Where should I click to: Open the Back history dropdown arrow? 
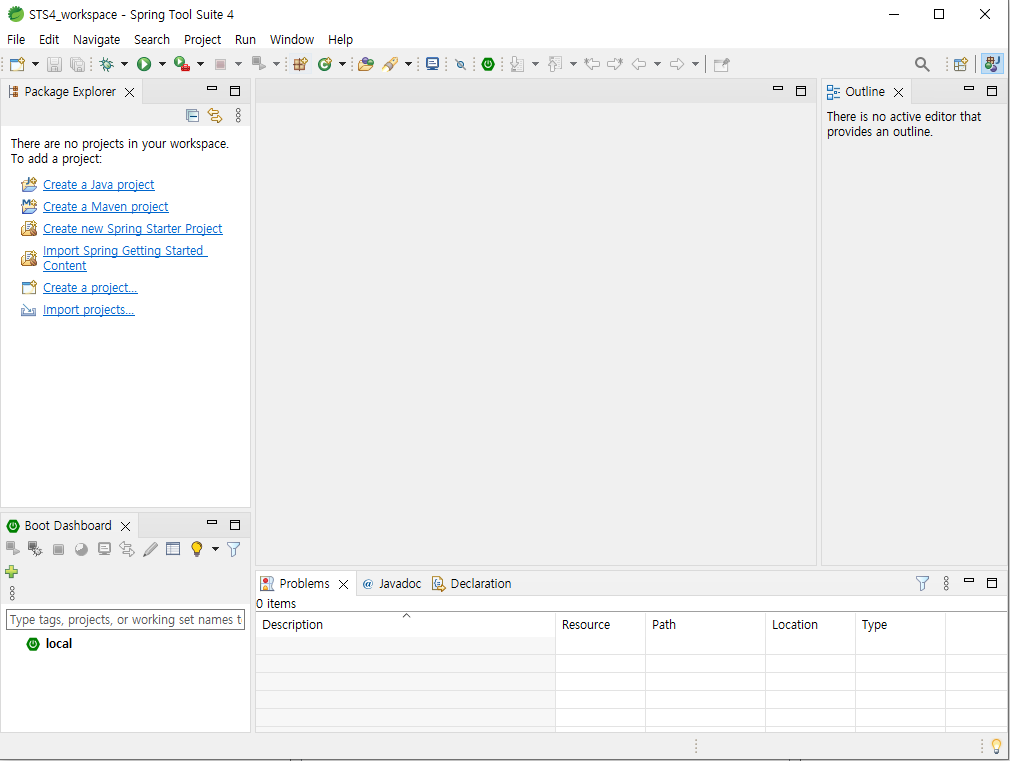point(657,64)
